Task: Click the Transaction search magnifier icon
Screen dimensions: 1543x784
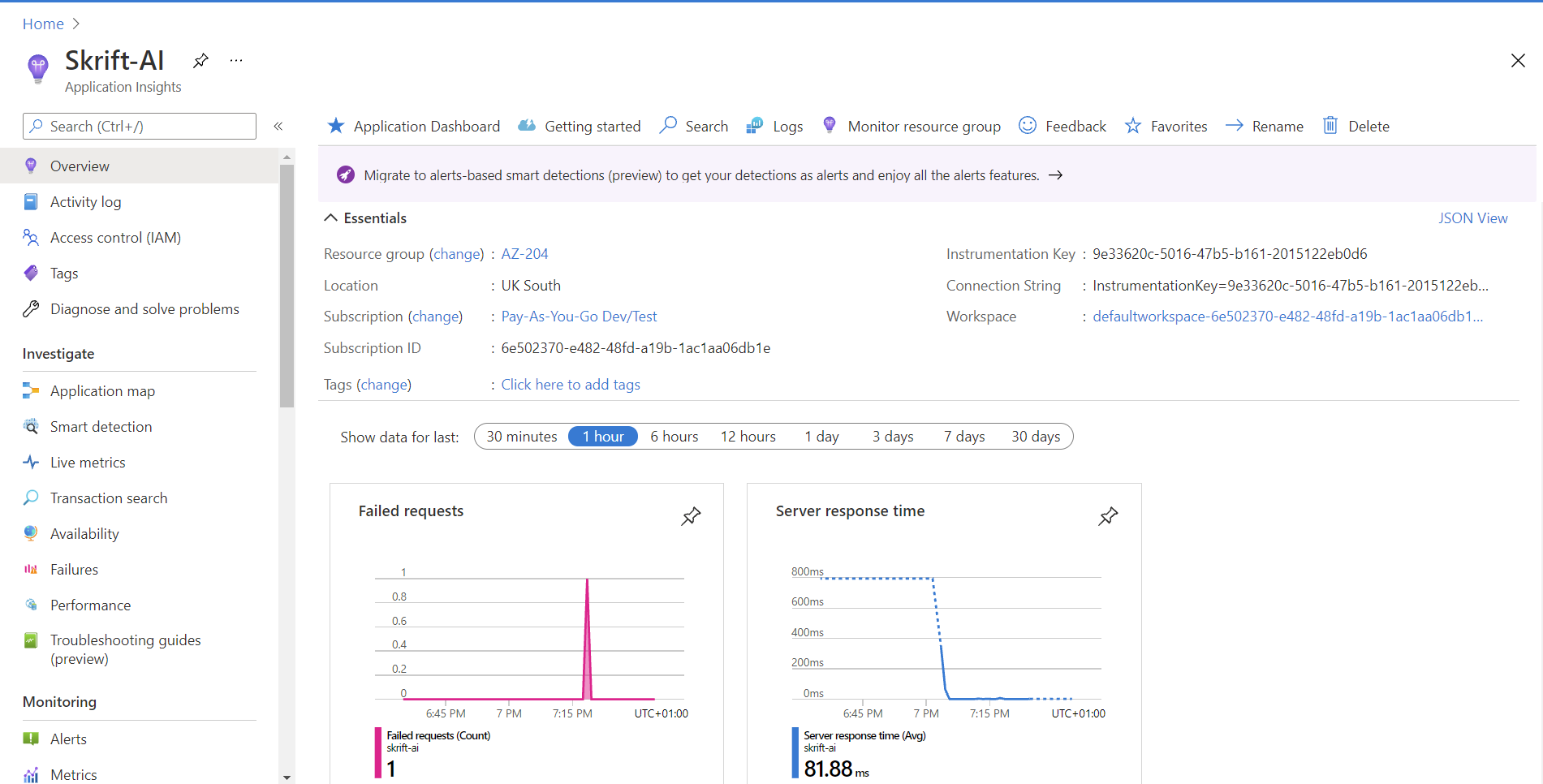Action: [31, 498]
